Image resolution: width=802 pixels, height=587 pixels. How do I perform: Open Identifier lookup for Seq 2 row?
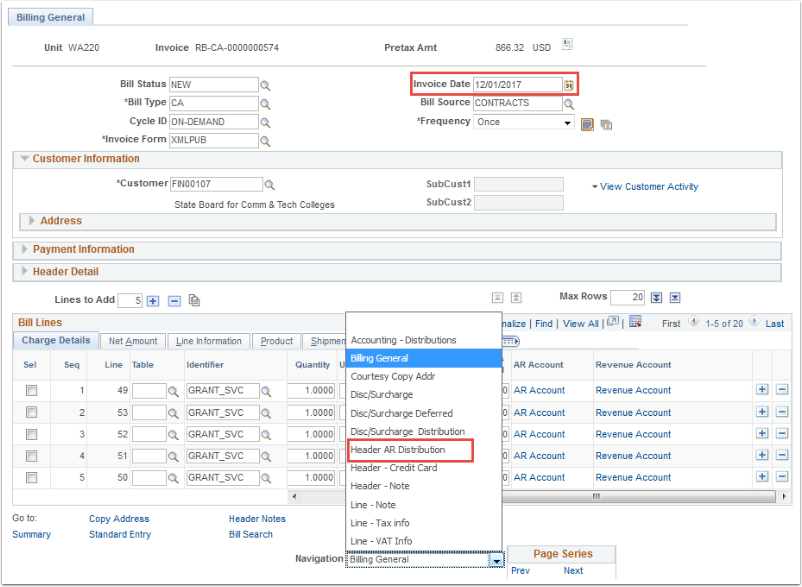[266, 414]
